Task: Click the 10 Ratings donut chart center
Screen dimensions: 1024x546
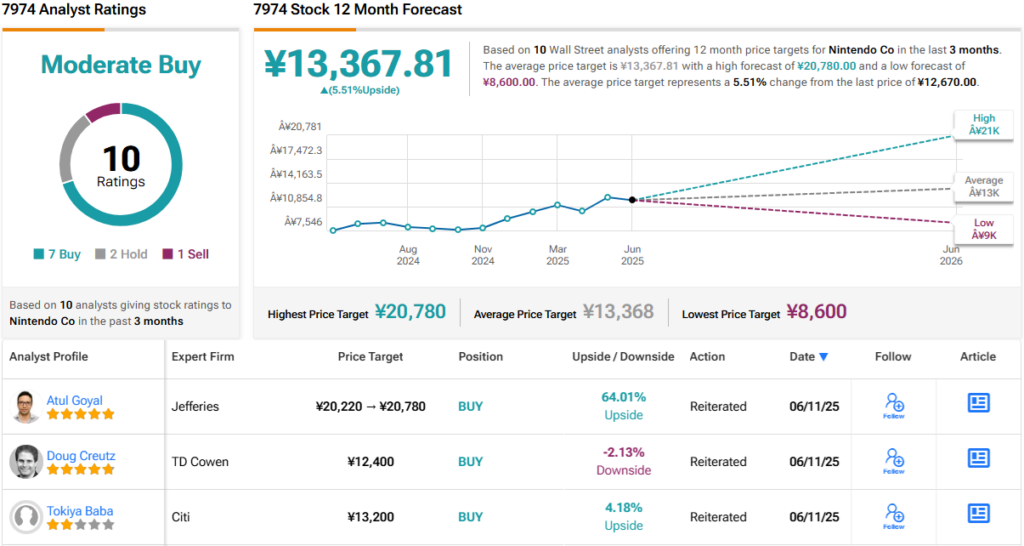Action: [x=121, y=166]
